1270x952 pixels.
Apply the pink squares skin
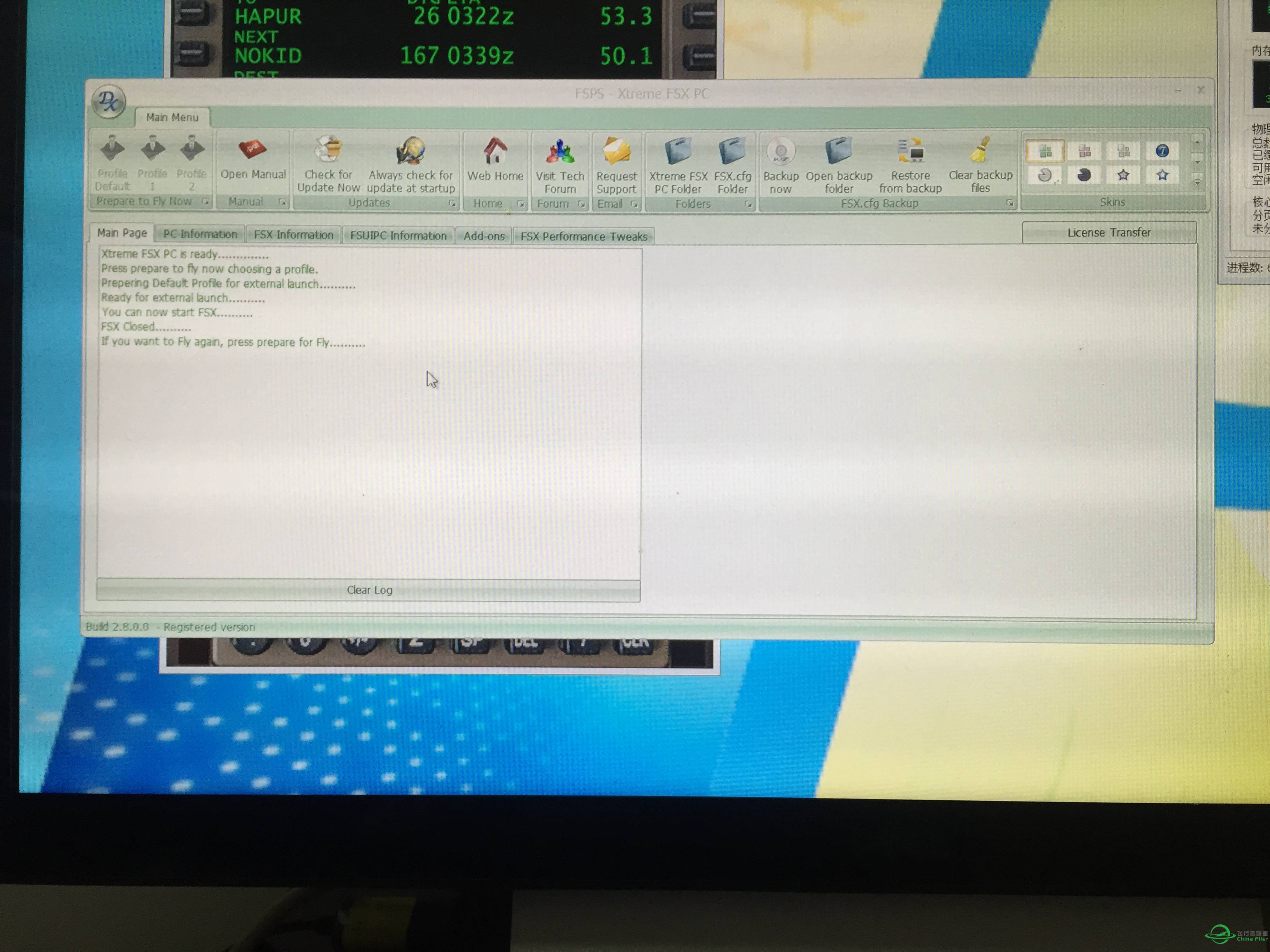click(x=1084, y=152)
